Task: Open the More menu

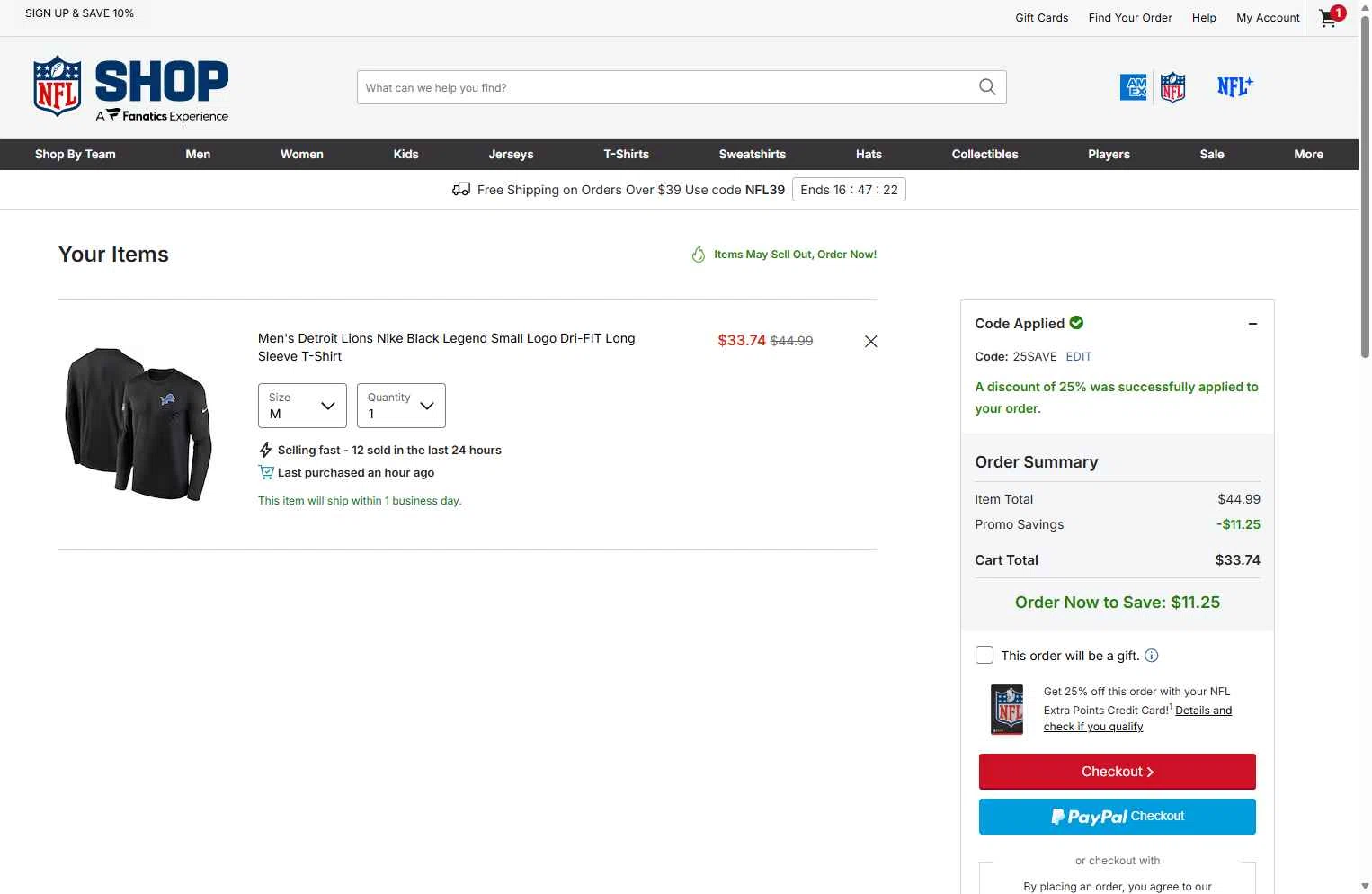Action: (1309, 154)
